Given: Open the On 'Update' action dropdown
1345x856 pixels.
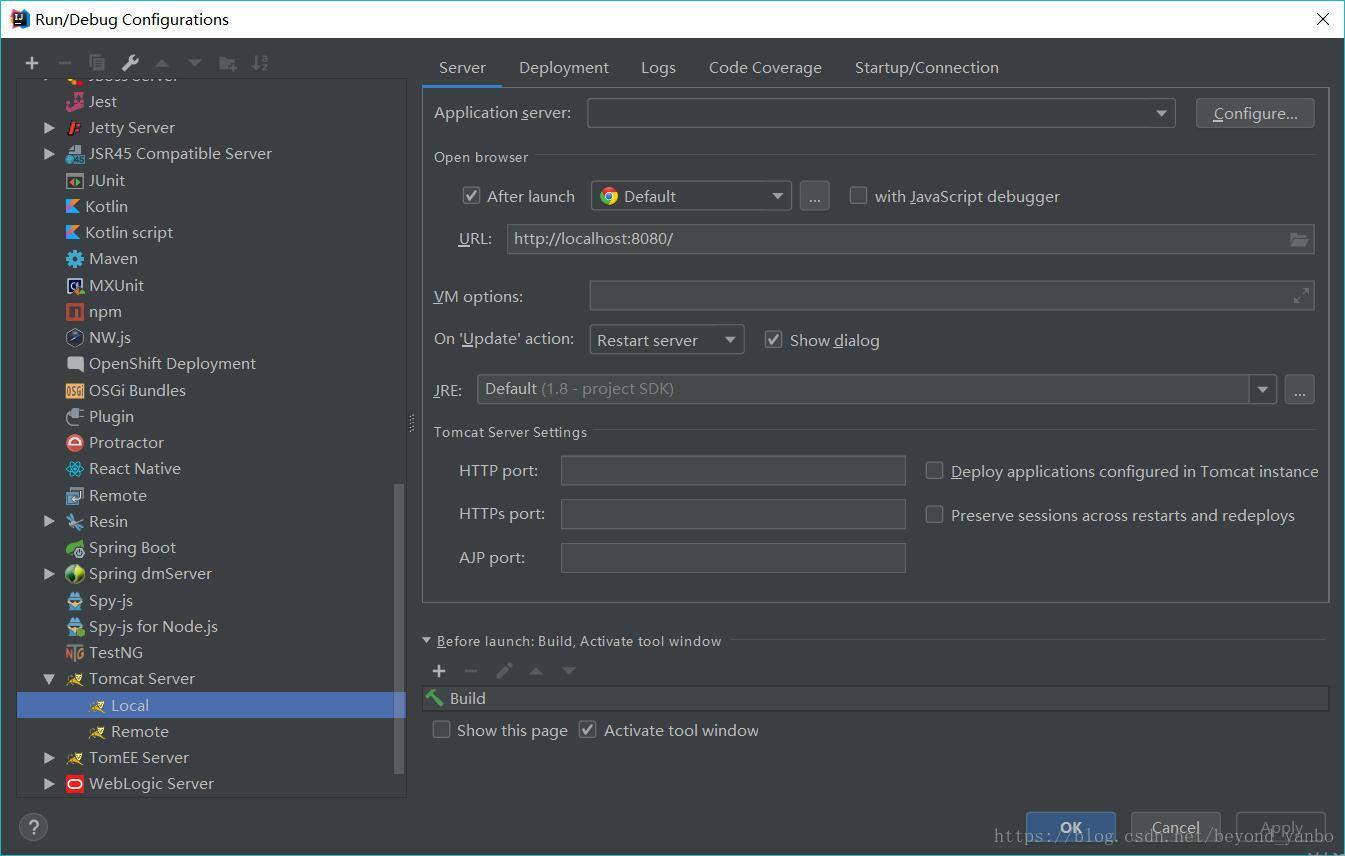Looking at the screenshot, I should coord(667,340).
